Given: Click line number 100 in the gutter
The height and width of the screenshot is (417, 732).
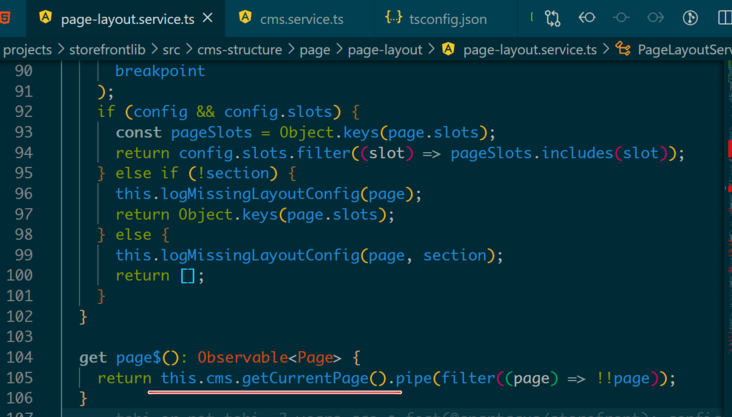Looking at the screenshot, I should pyautogui.click(x=20, y=276).
